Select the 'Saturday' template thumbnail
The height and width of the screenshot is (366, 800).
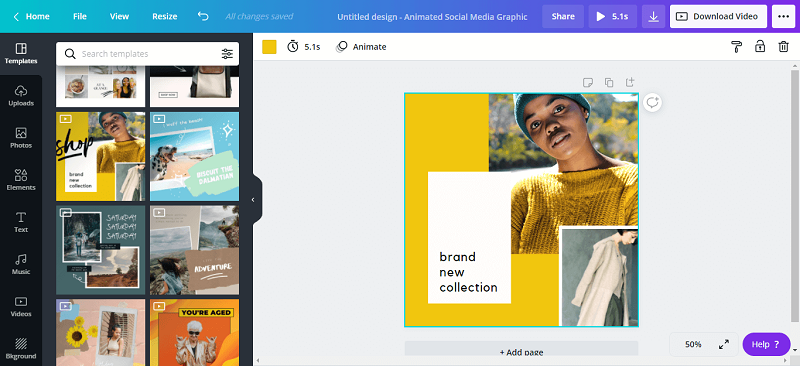click(x=101, y=250)
